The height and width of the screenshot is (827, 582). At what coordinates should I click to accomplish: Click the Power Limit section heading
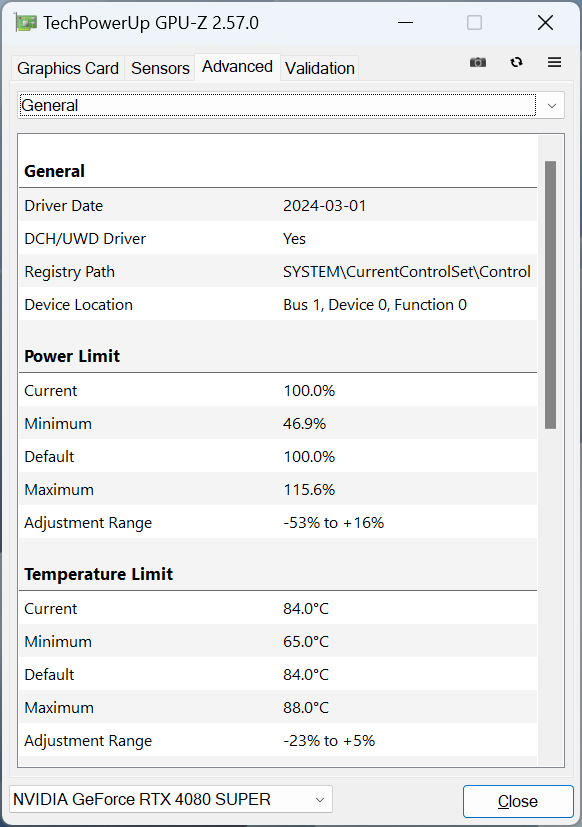(x=72, y=356)
